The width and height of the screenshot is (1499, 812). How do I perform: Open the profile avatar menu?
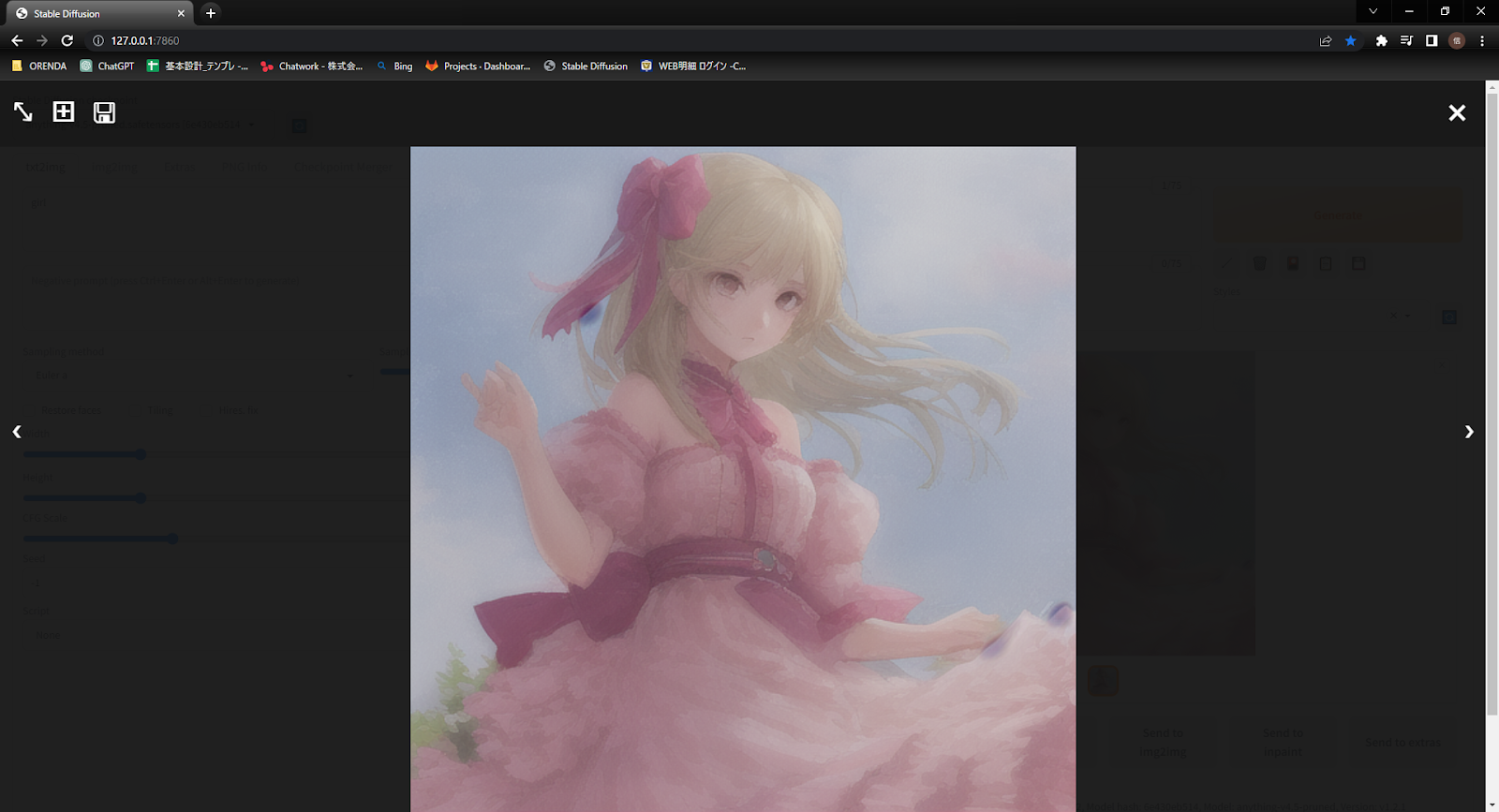[x=1457, y=40]
